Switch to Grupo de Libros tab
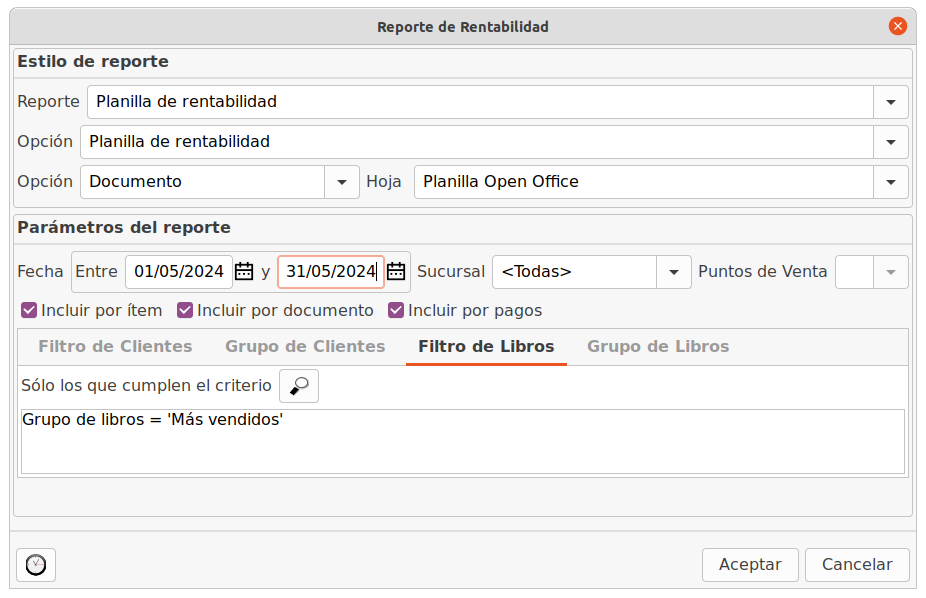The width and height of the screenshot is (926, 598). pyautogui.click(x=658, y=347)
